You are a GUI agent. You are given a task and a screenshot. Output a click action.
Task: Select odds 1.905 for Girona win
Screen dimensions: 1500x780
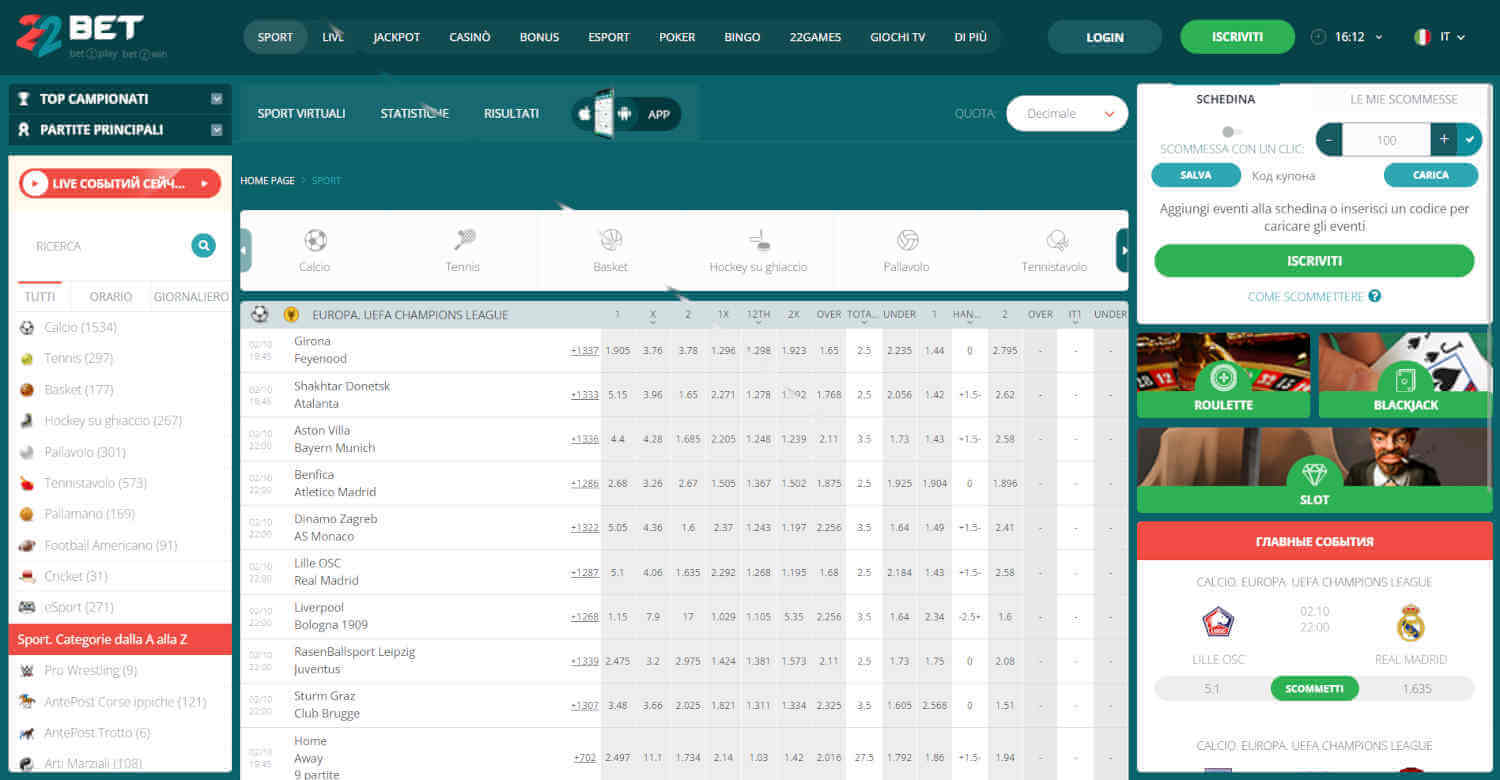pos(617,350)
